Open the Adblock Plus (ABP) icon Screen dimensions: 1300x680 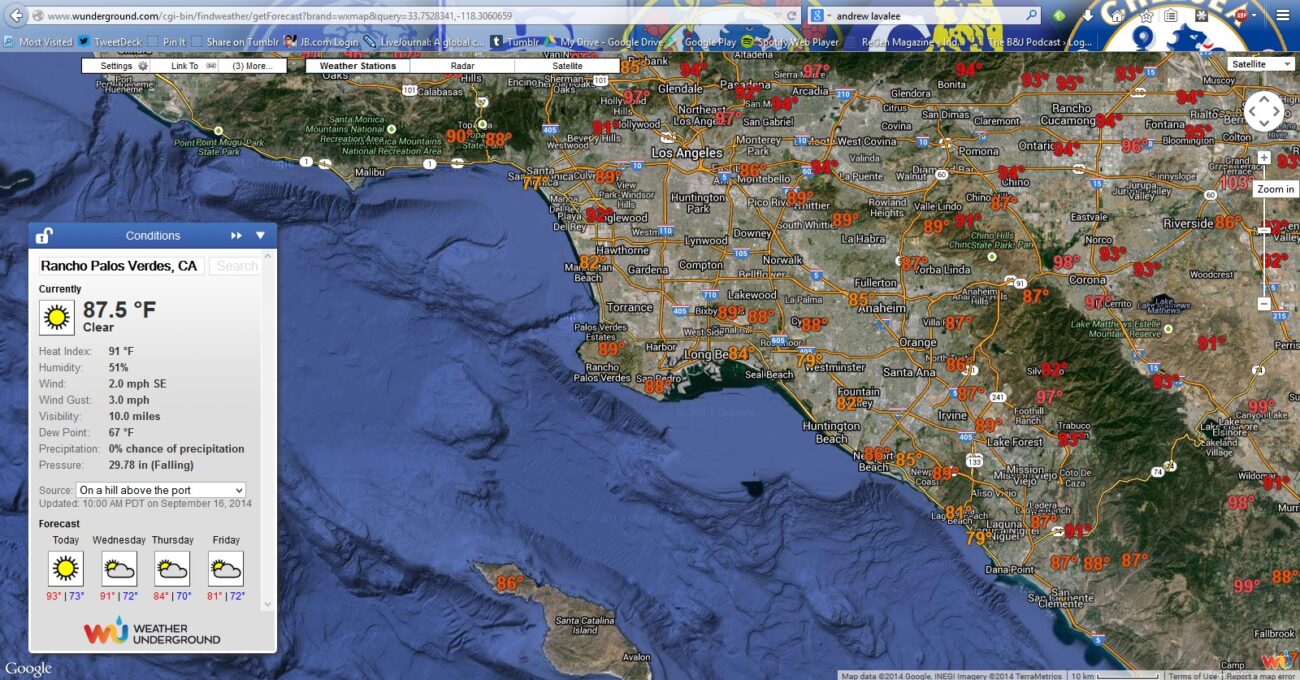coord(1241,16)
